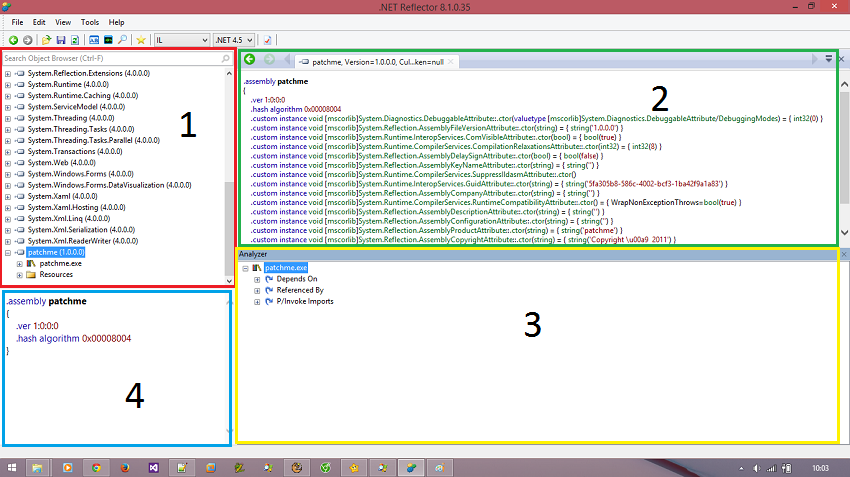Select System.Threading.Tasks.Parallel assembly

tap(94, 140)
